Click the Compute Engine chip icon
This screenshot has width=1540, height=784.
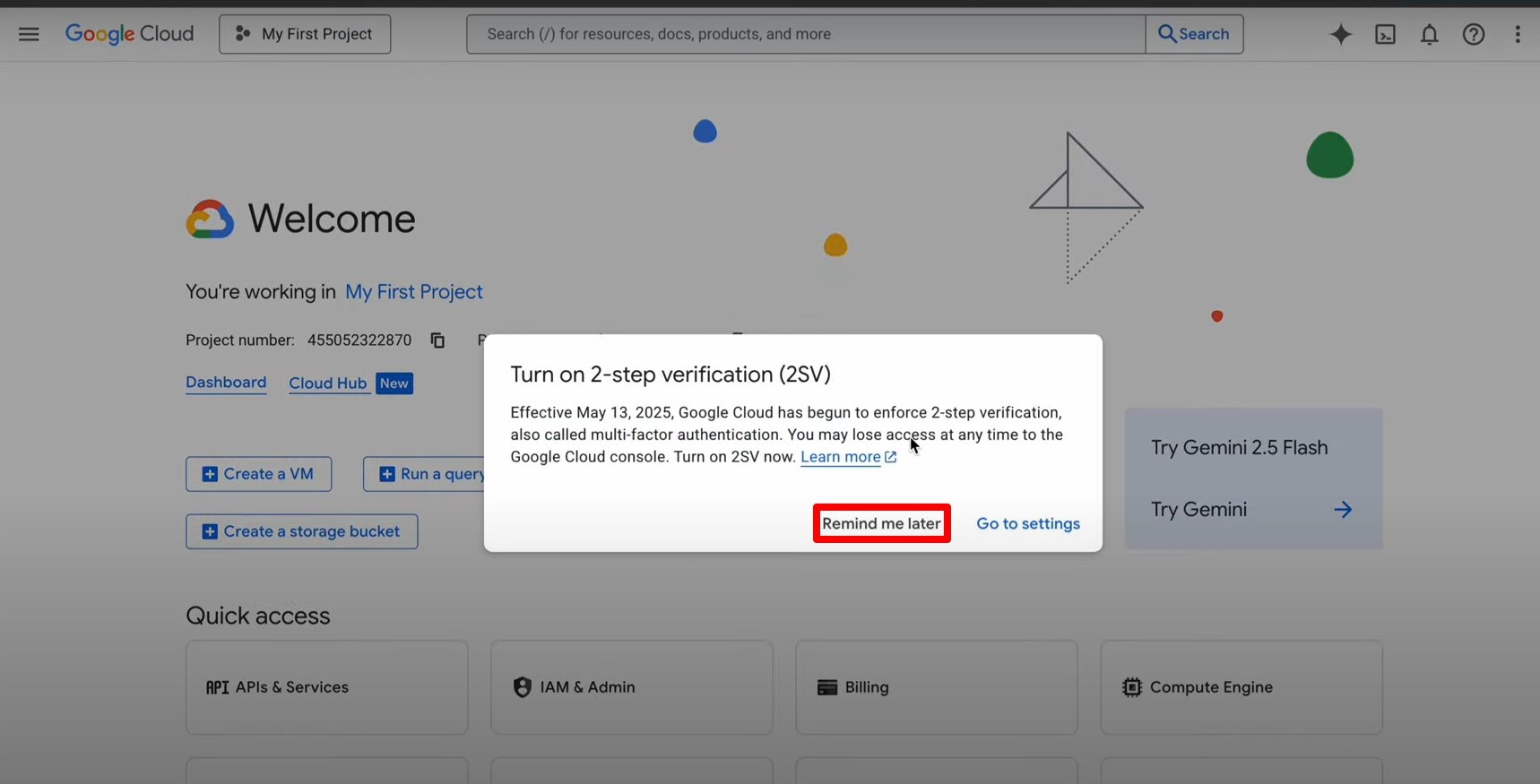coord(1132,687)
